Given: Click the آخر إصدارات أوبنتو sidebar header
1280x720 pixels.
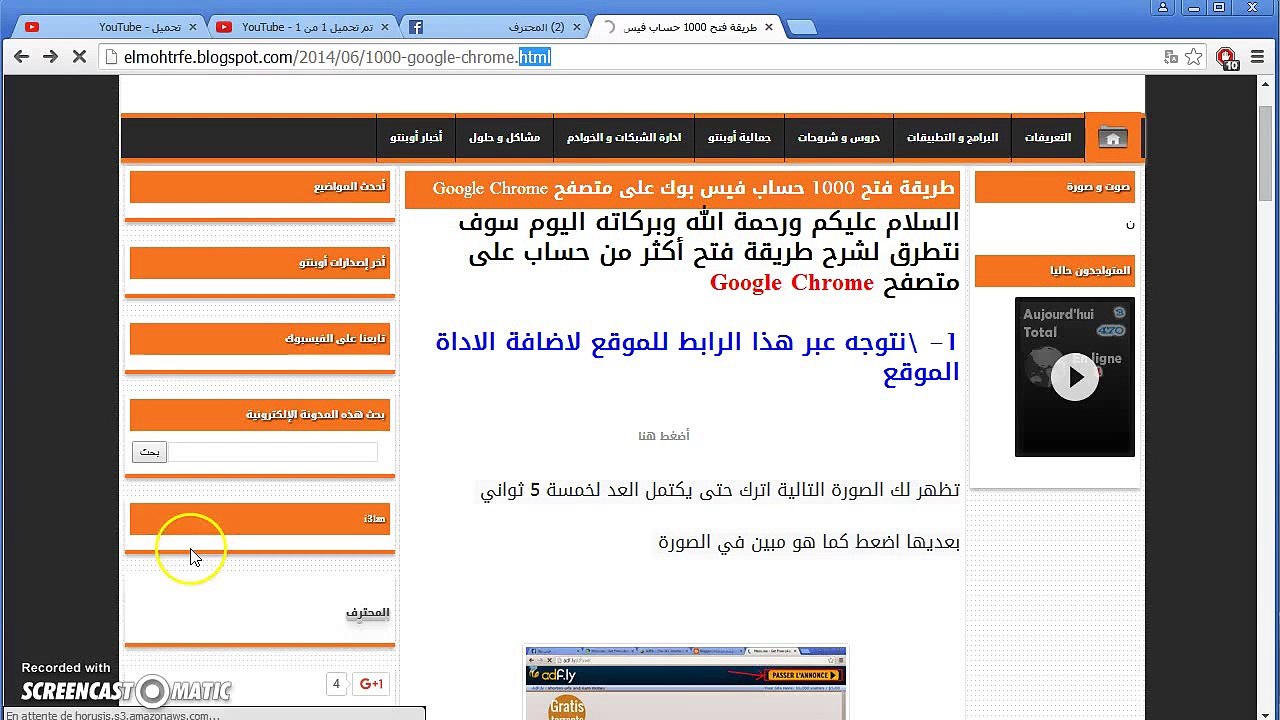Looking at the screenshot, I should click(260, 262).
